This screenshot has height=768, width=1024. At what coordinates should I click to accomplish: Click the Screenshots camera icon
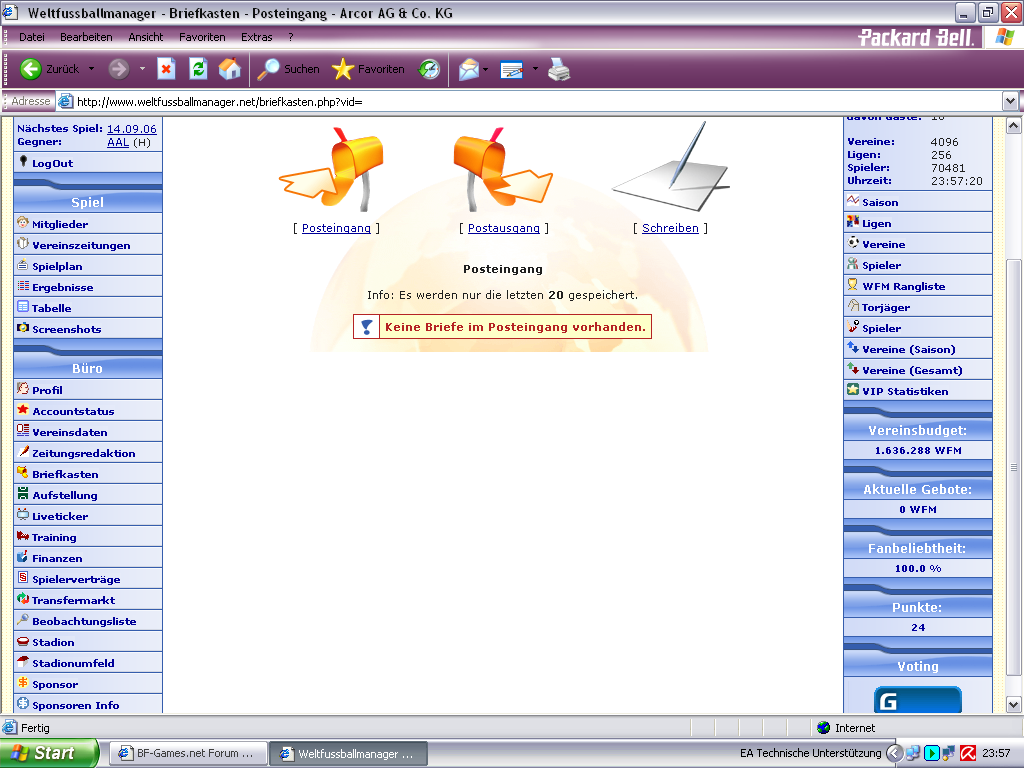tap(23, 328)
